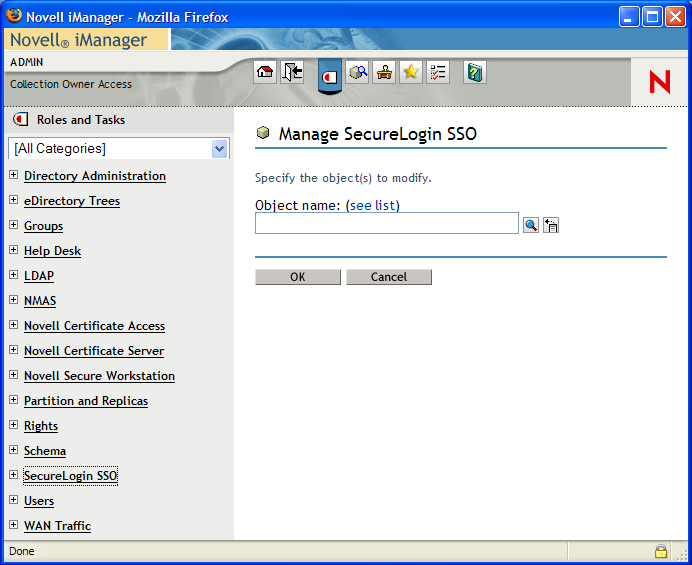This screenshot has width=692, height=565.
Task: Expand the Groups role
Action: click(14, 225)
